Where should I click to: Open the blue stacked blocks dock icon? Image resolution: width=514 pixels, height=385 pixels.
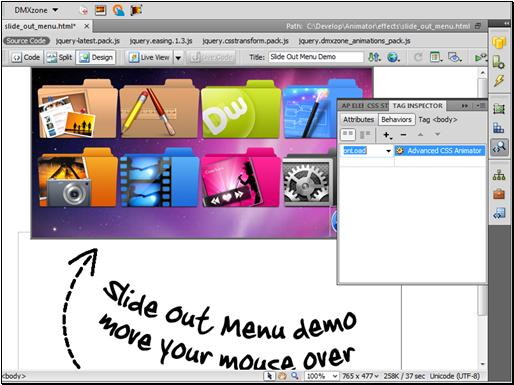coord(499,128)
